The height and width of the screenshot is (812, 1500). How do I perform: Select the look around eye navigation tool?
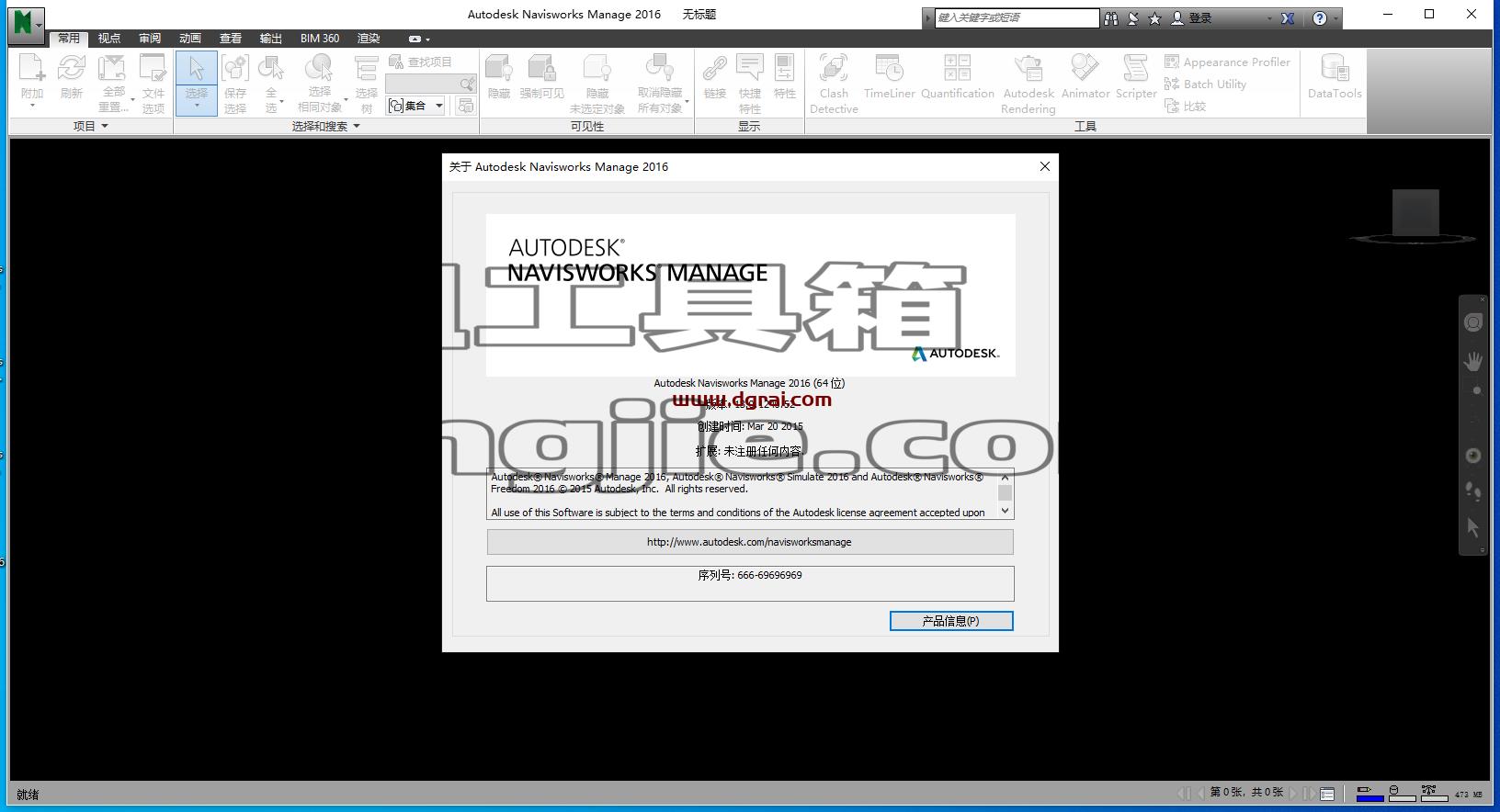[x=1473, y=456]
